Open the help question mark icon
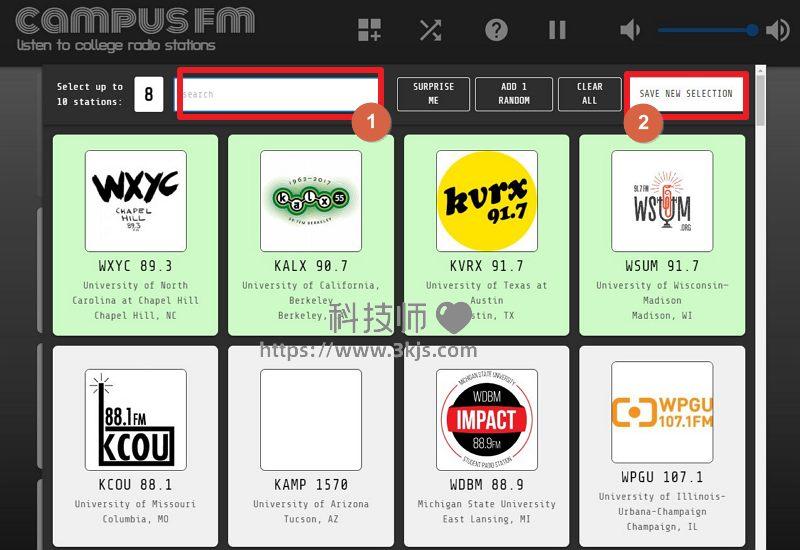The image size is (800, 550). [496, 30]
